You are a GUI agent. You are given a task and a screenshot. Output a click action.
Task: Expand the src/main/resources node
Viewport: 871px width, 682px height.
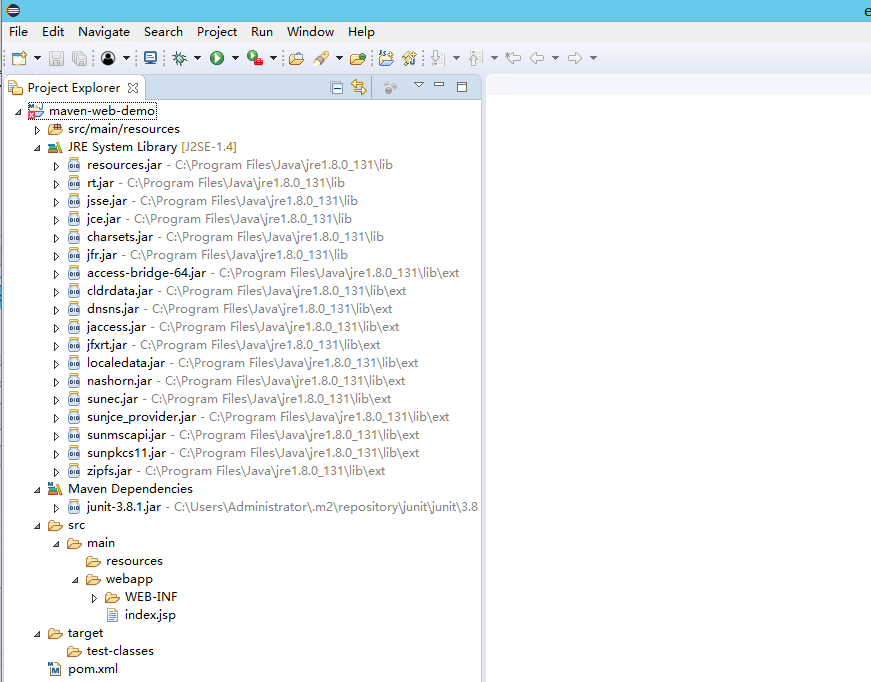click(37, 130)
